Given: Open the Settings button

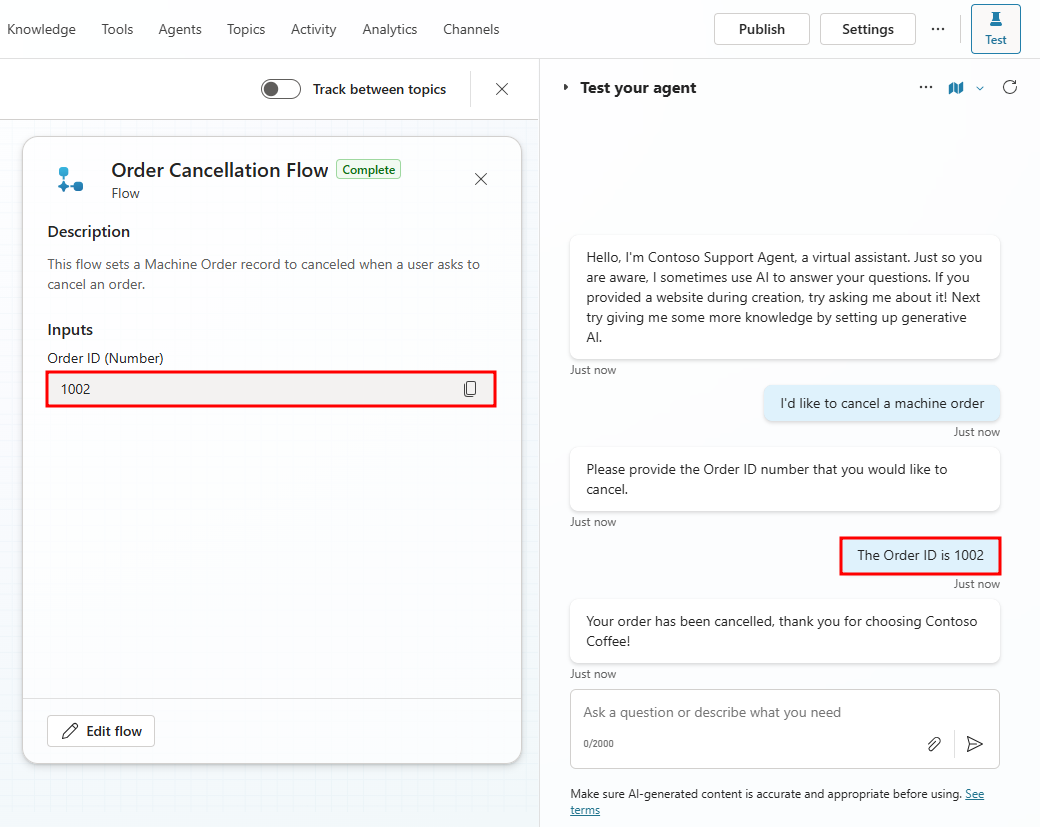Looking at the screenshot, I should (x=867, y=29).
